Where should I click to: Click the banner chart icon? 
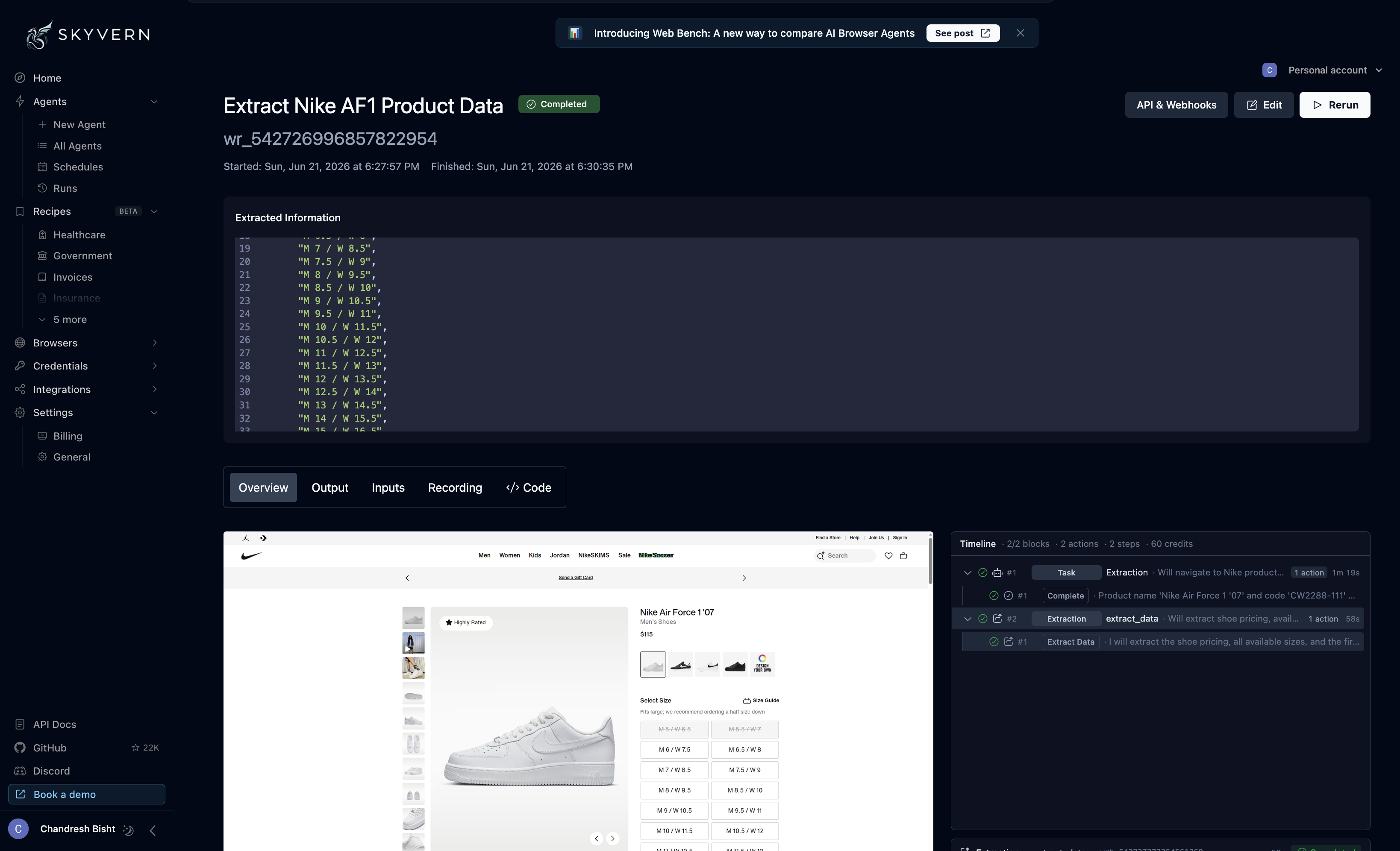575,33
